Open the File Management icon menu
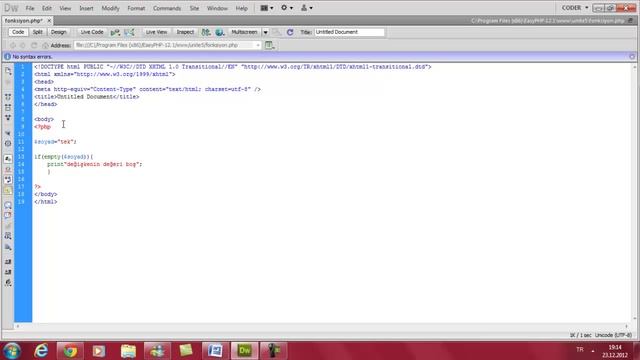The image size is (640, 360). click(206, 32)
